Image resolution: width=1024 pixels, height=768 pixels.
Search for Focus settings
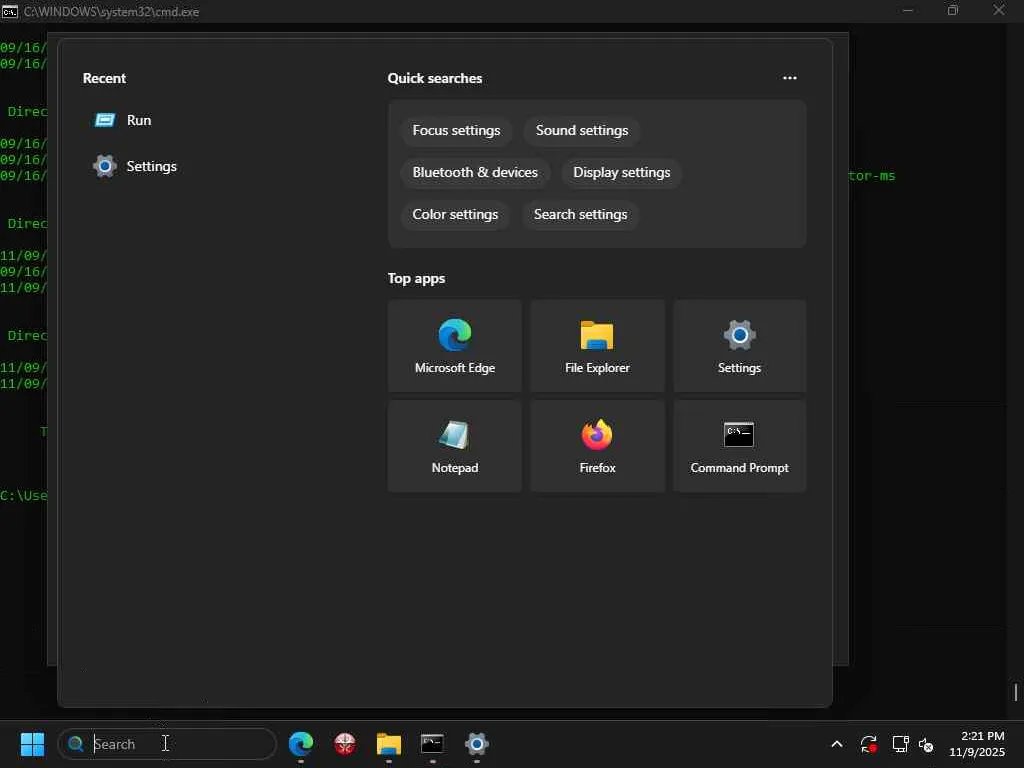coord(456,131)
